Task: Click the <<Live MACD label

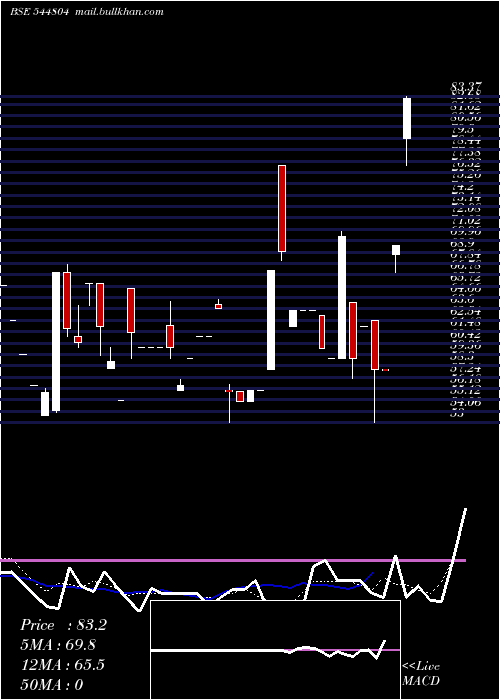Action: 421,674
